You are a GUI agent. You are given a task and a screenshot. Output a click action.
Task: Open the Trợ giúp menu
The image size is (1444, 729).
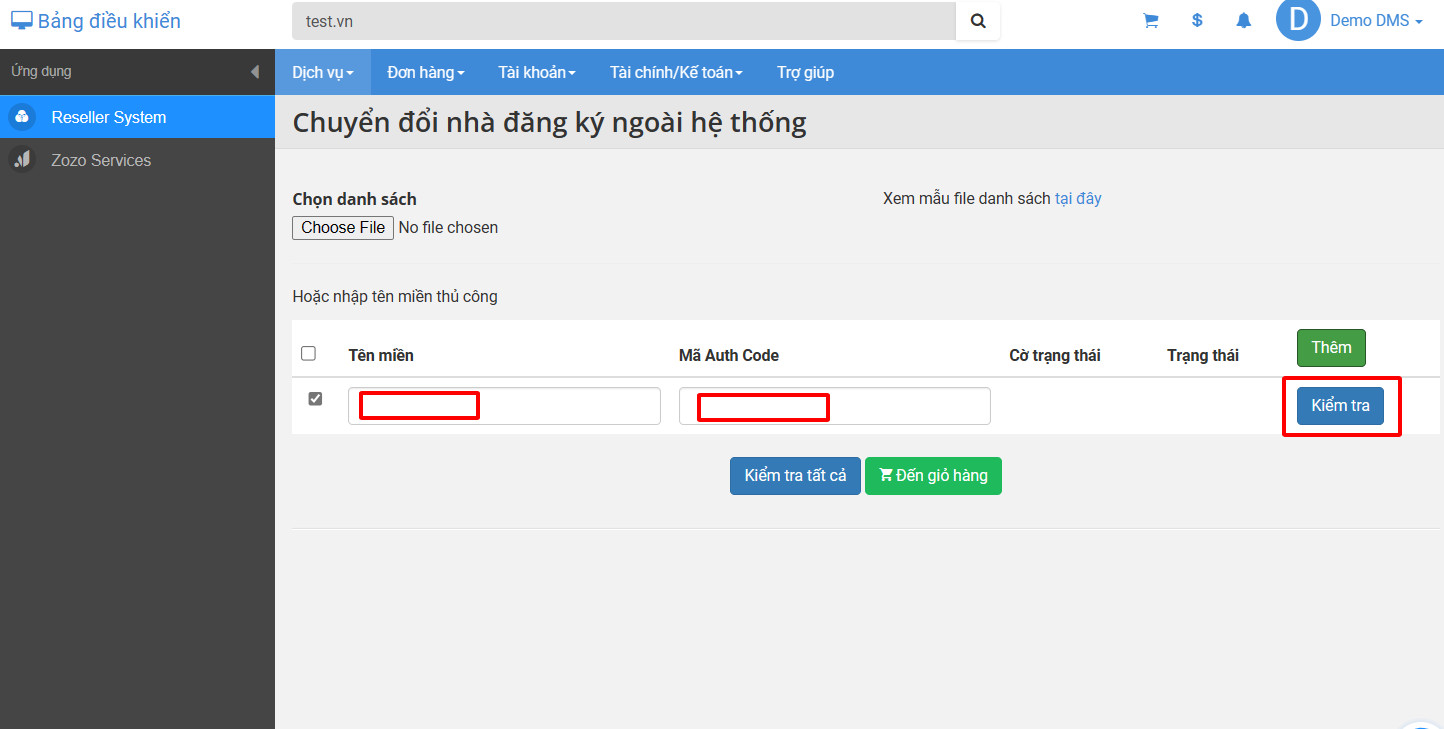pos(805,72)
